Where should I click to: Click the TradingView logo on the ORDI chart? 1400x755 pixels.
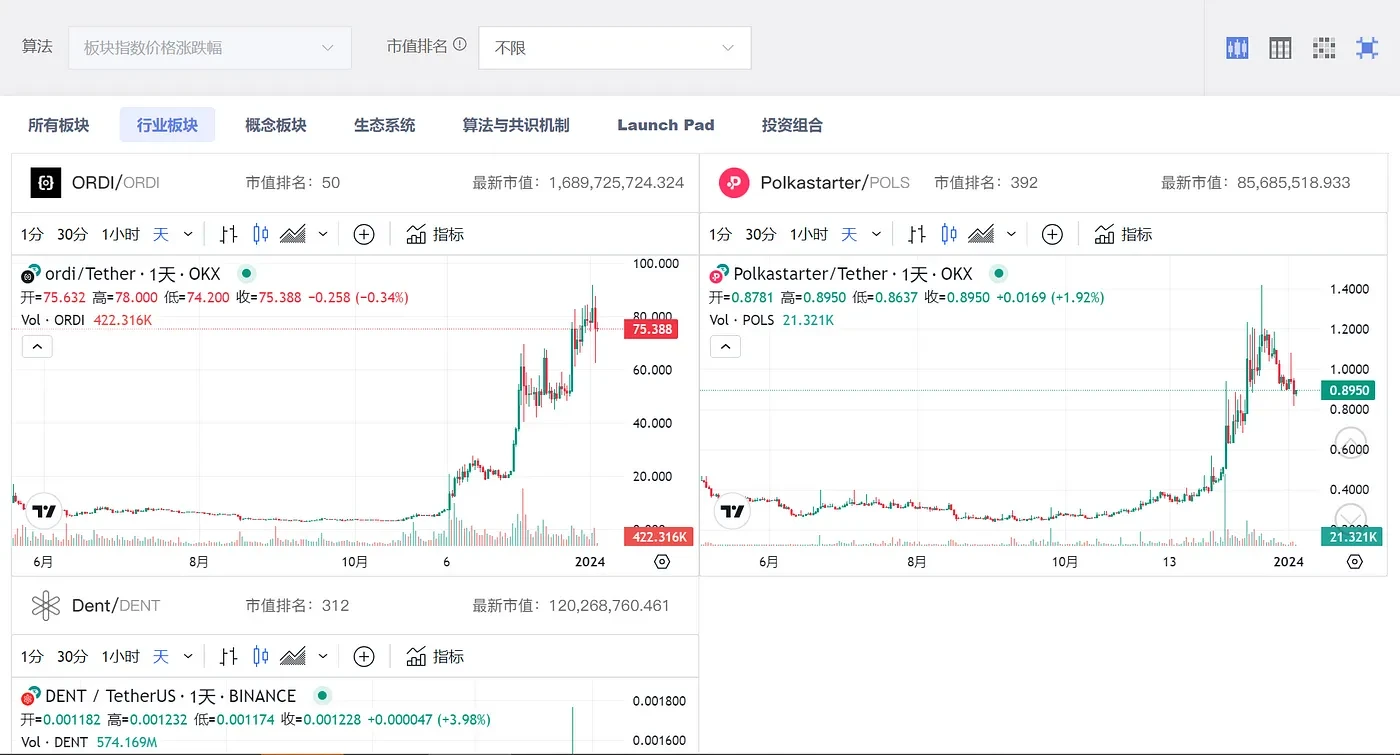[x=44, y=510]
